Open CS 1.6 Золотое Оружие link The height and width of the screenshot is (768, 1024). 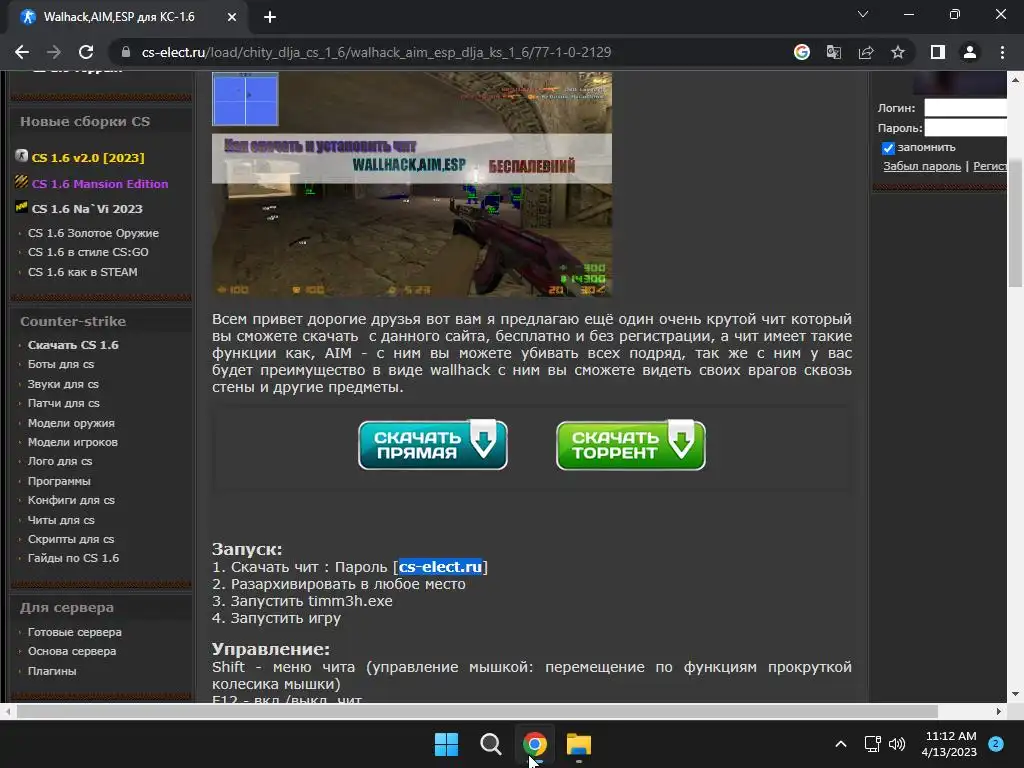(x=93, y=233)
